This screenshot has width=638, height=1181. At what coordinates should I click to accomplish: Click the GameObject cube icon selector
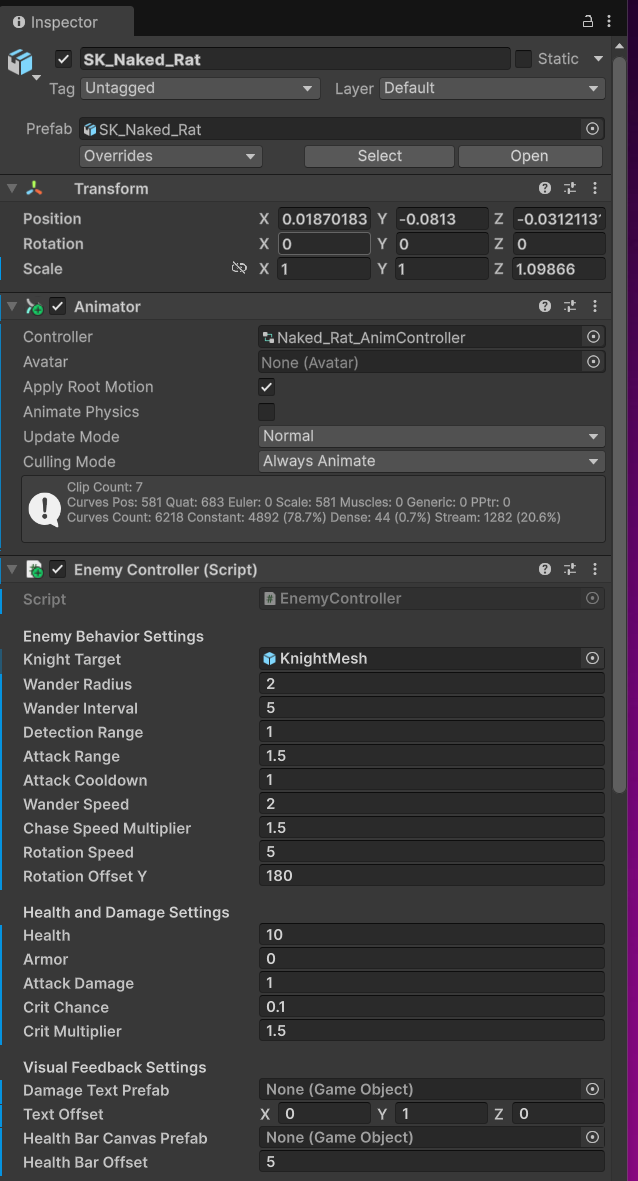pos(20,62)
